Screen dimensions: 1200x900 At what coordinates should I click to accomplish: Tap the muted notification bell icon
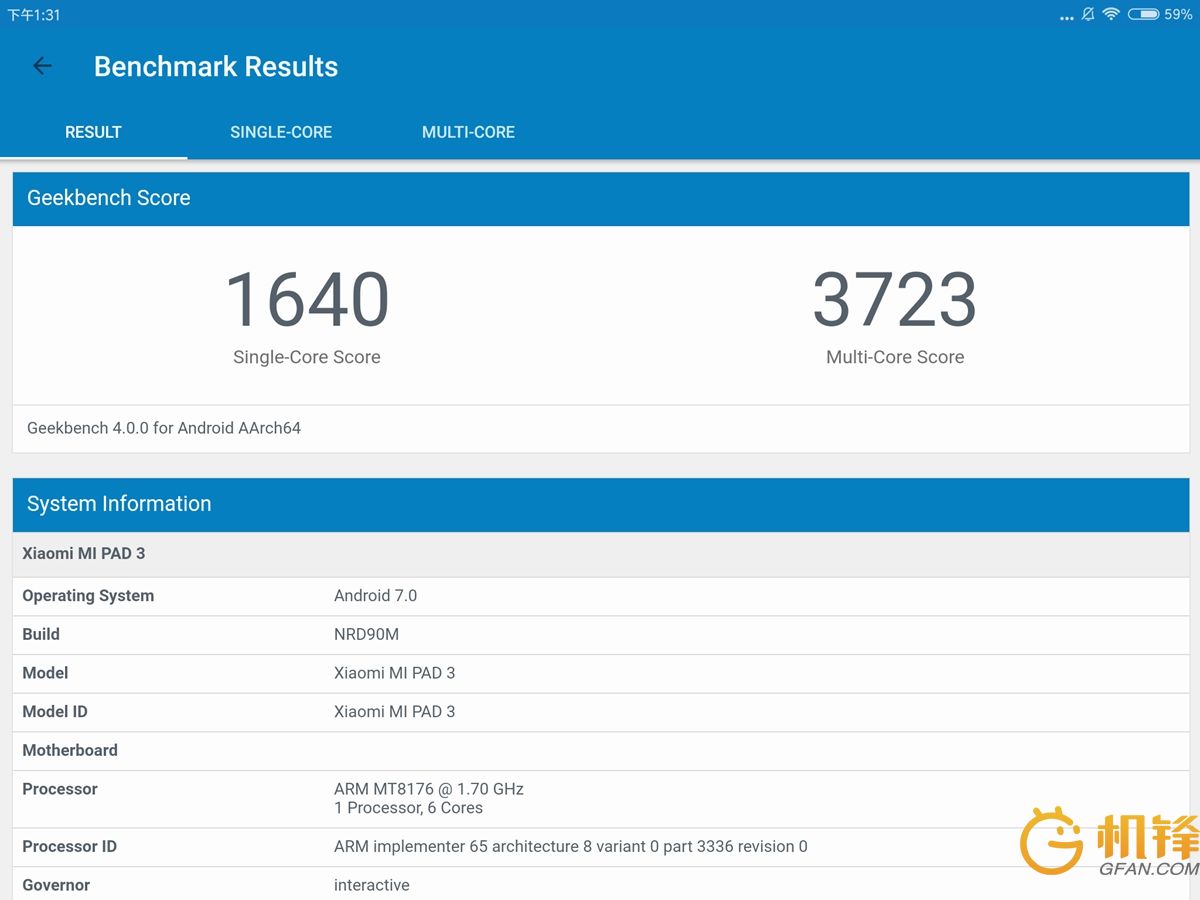[1088, 15]
